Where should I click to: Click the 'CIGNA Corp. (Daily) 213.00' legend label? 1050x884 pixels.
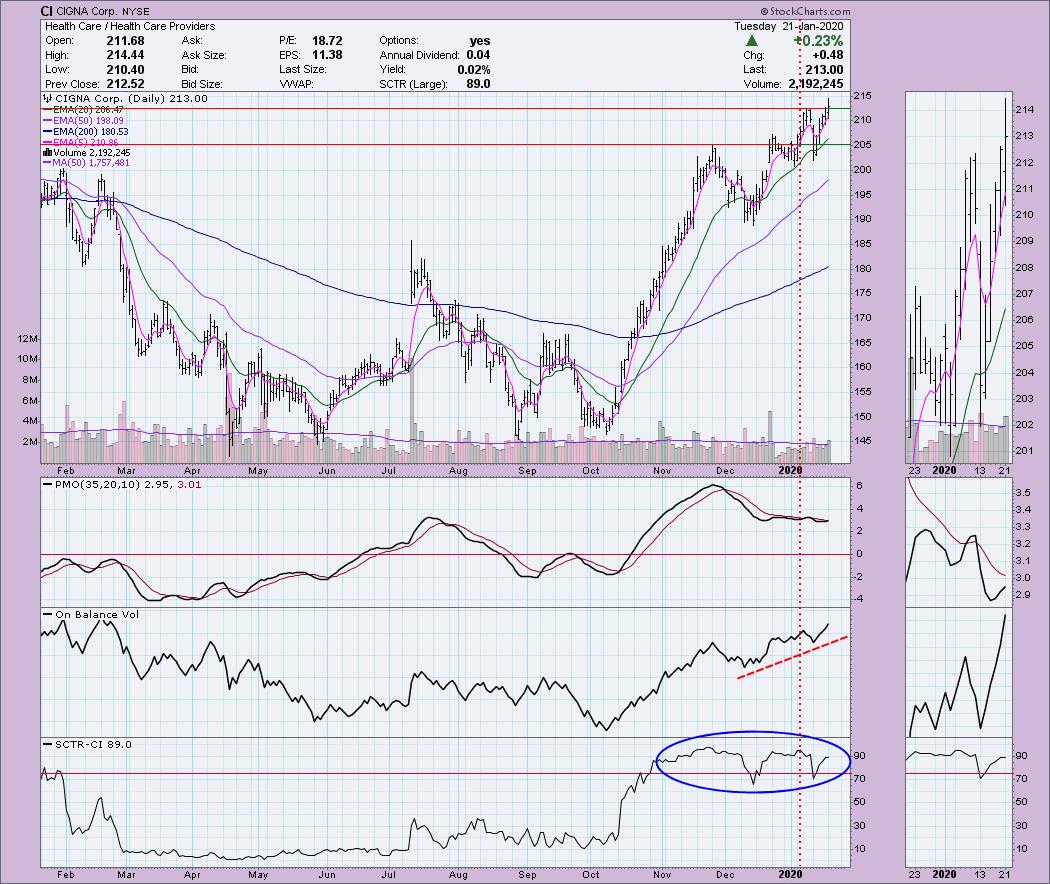click(131, 98)
